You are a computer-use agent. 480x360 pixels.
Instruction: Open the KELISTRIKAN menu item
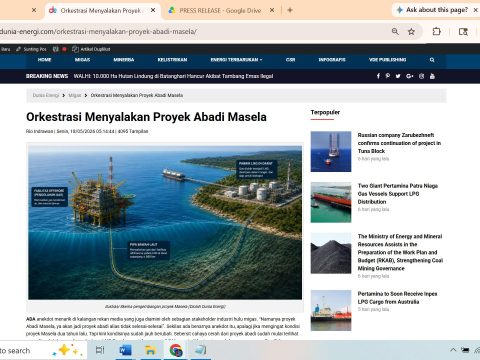pos(172,60)
